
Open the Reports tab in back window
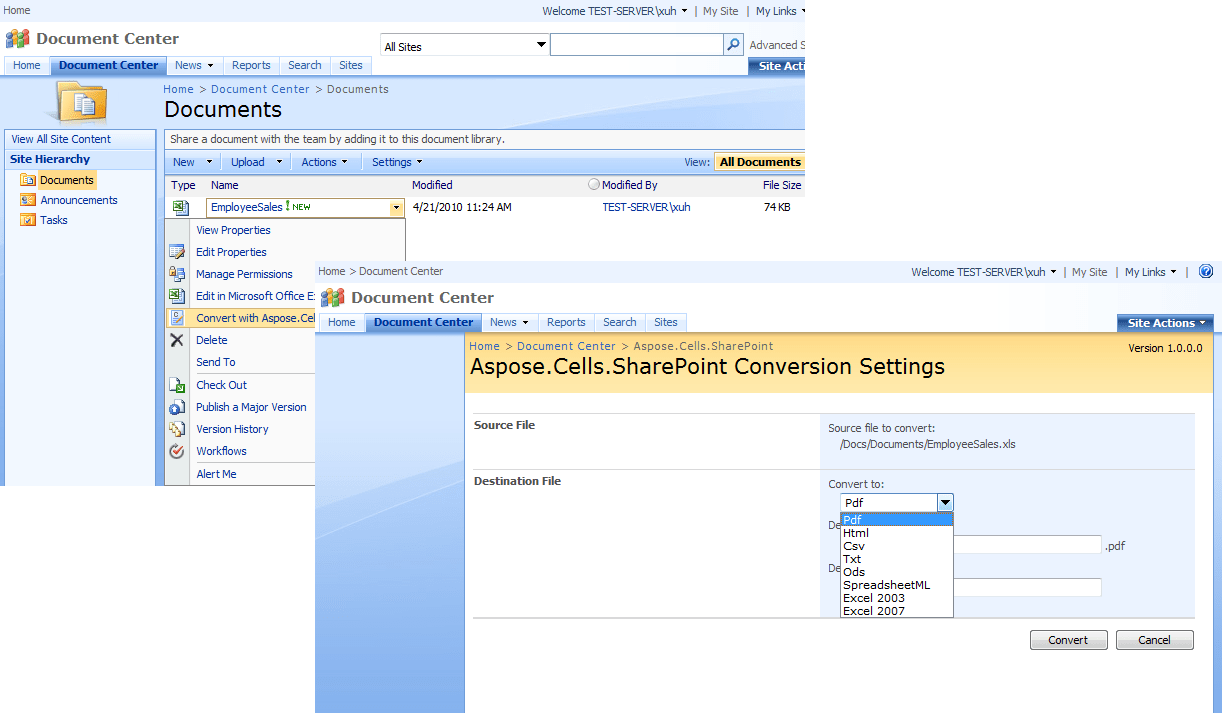click(x=251, y=65)
